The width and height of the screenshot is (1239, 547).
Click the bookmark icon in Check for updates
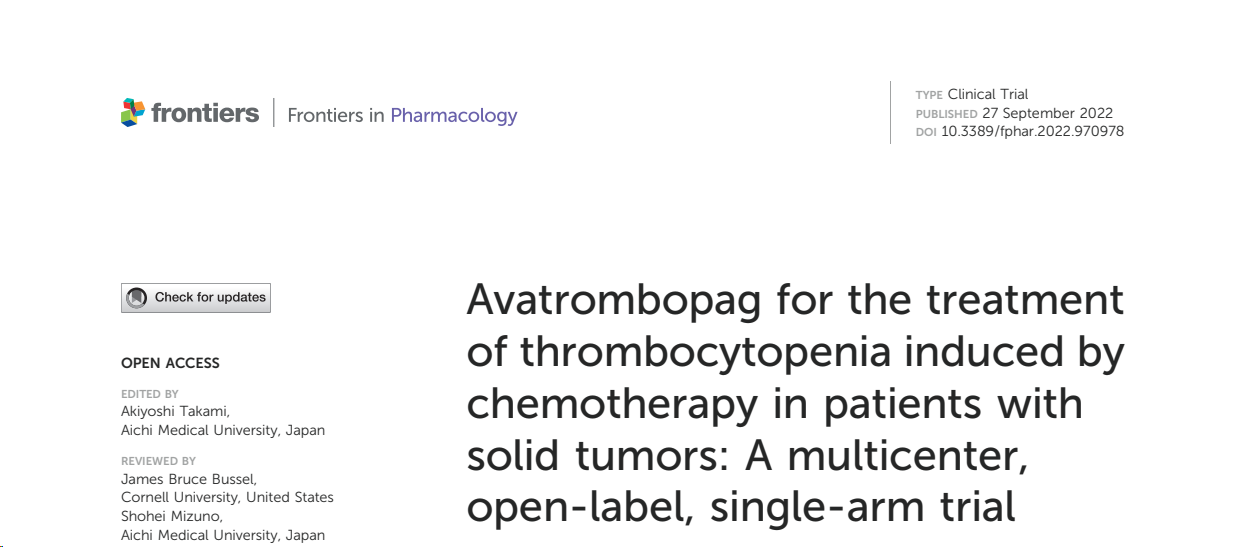137,298
